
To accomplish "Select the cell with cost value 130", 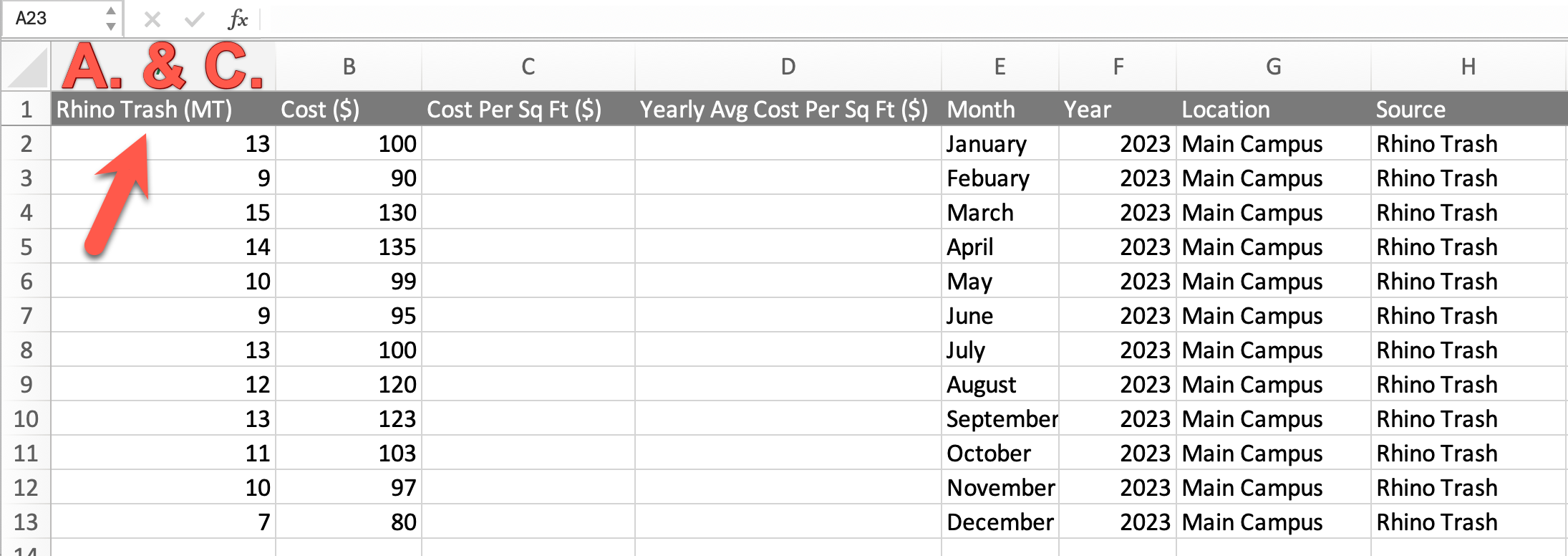I will tap(349, 212).
